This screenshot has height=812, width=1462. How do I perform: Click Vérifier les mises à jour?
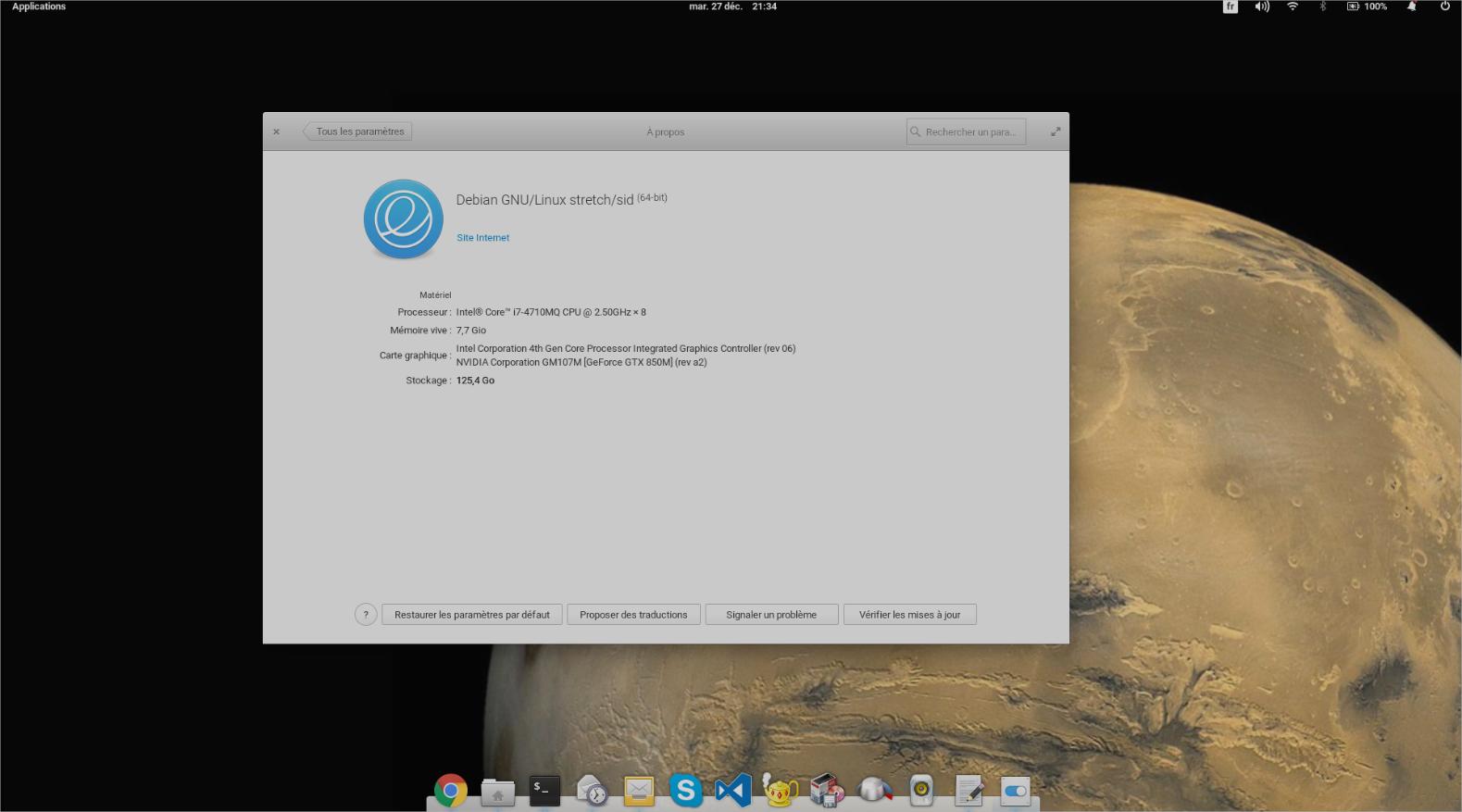pyautogui.click(x=909, y=615)
